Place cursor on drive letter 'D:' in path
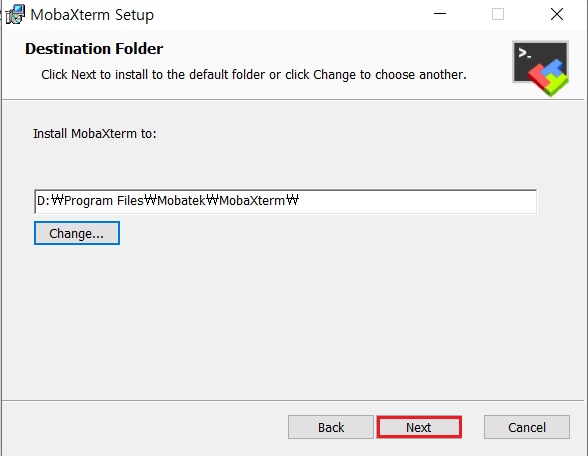This screenshot has width=588, height=456. (43, 201)
